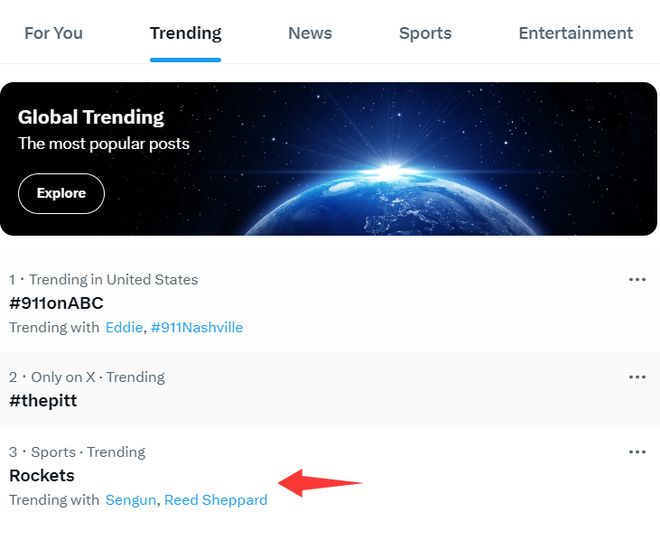
Task: Open the Sengun related trend link
Action: [130, 500]
